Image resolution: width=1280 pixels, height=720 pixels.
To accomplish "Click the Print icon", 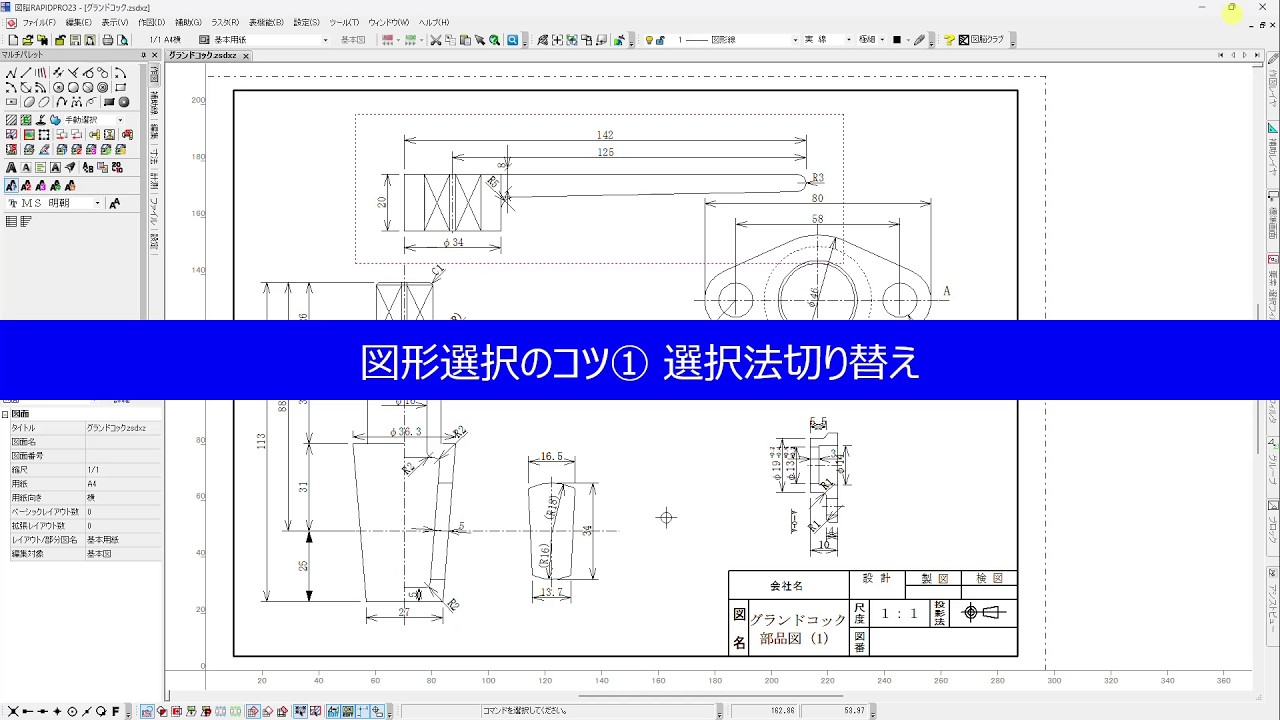I will [x=107, y=40].
